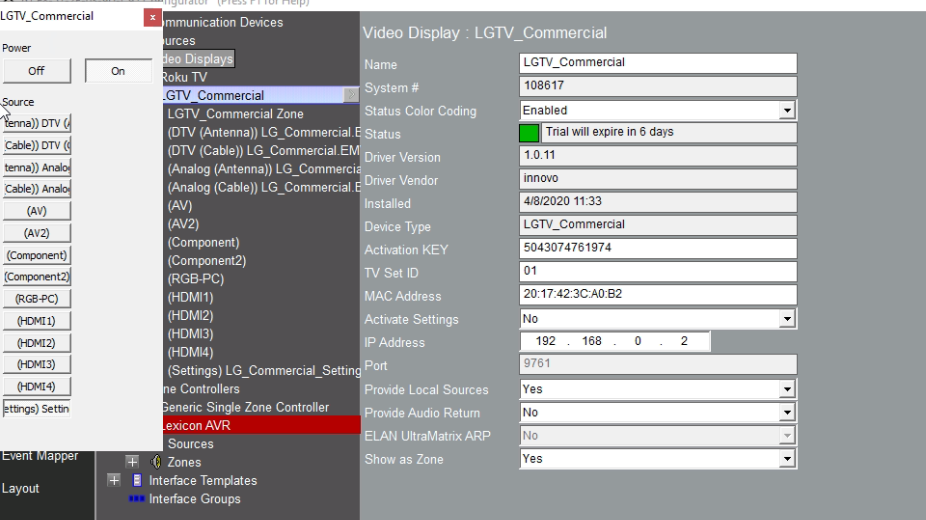Select (RGB-PC) in the tree
The width and height of the screenshot is (926, 520).
(195, 279)
